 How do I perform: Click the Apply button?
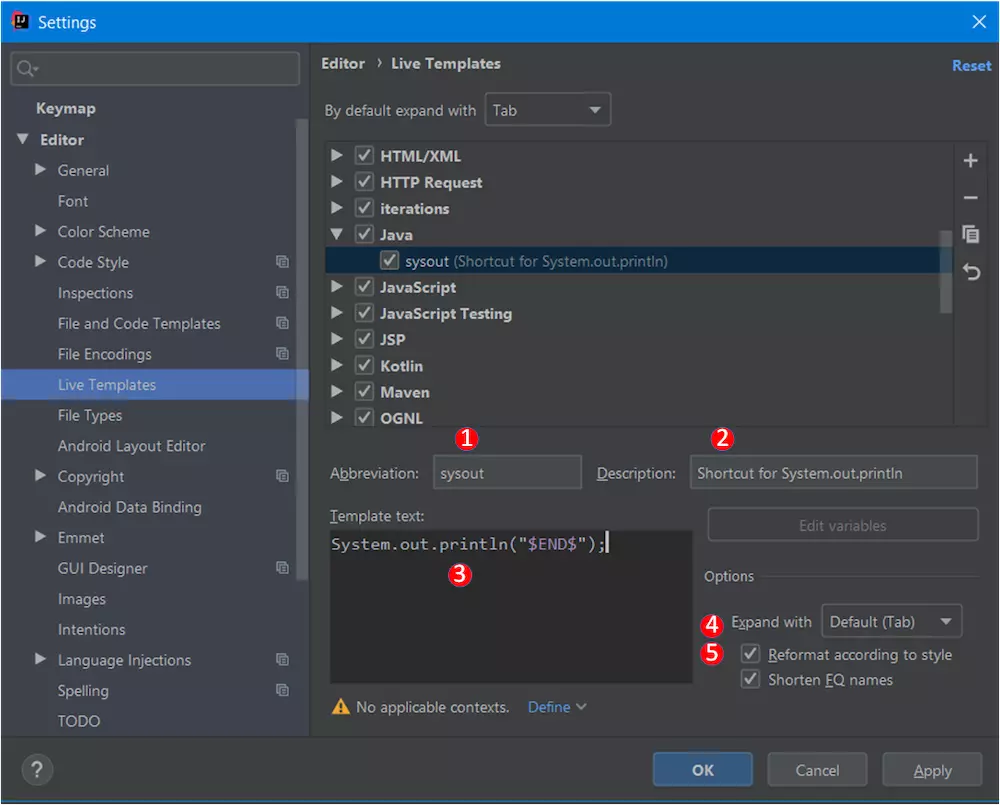pos(932,770)
